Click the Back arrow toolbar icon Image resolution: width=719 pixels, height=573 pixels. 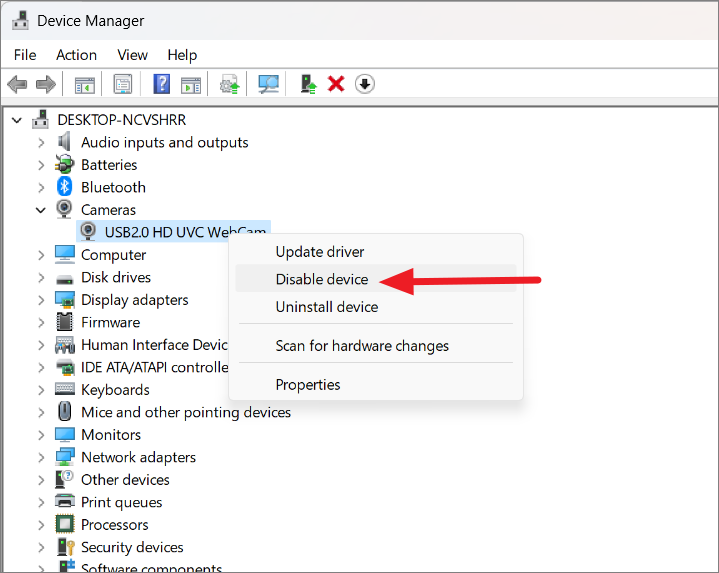tap(17, 84)
